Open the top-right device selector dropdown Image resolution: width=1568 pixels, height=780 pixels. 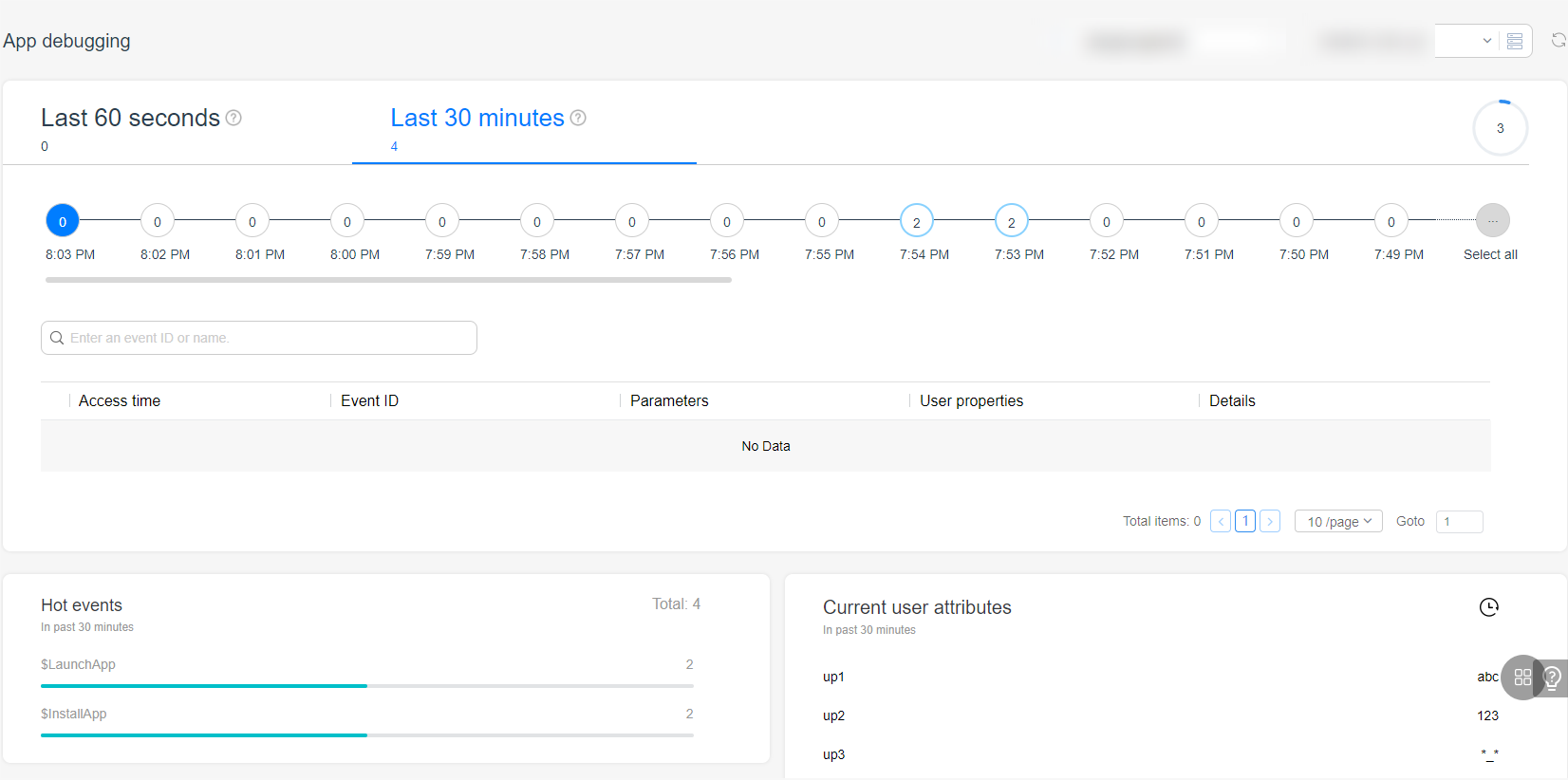(1466, 41)
